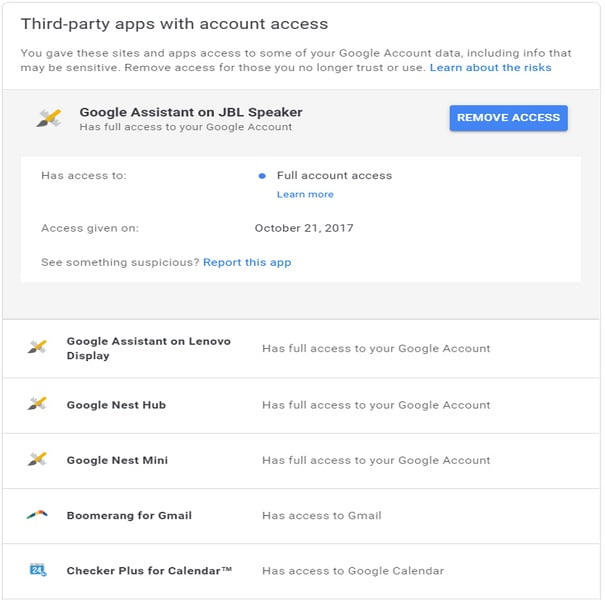Click the Google Nest Mini icon
Image resolution: width=605 pixels, height=600 pixels.
click(x=37, y=459)
